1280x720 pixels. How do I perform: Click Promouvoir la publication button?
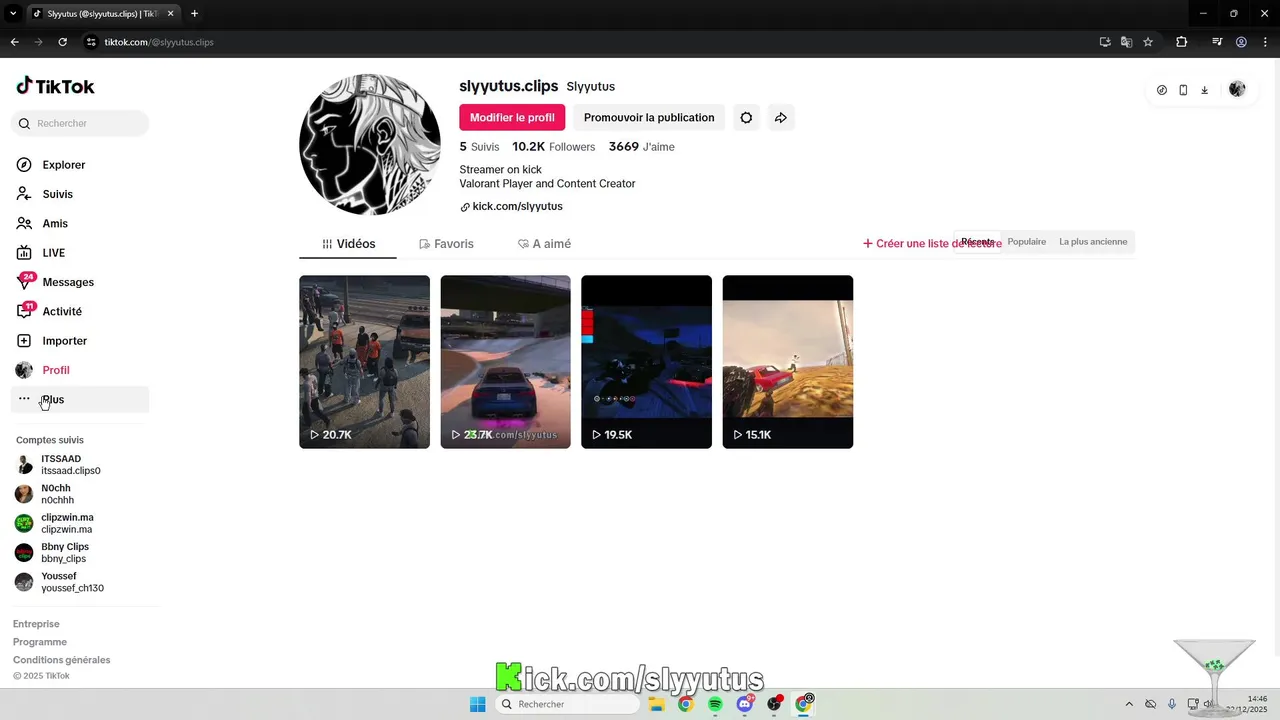tap(649, 117)
